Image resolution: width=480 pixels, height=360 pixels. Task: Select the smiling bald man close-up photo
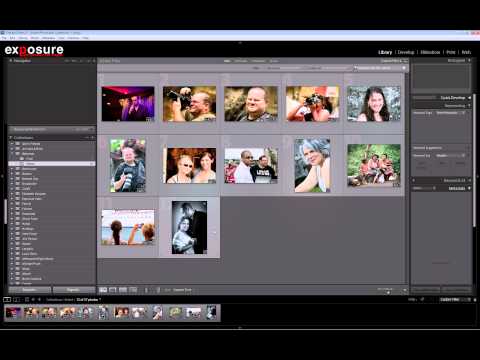(251, 103)
